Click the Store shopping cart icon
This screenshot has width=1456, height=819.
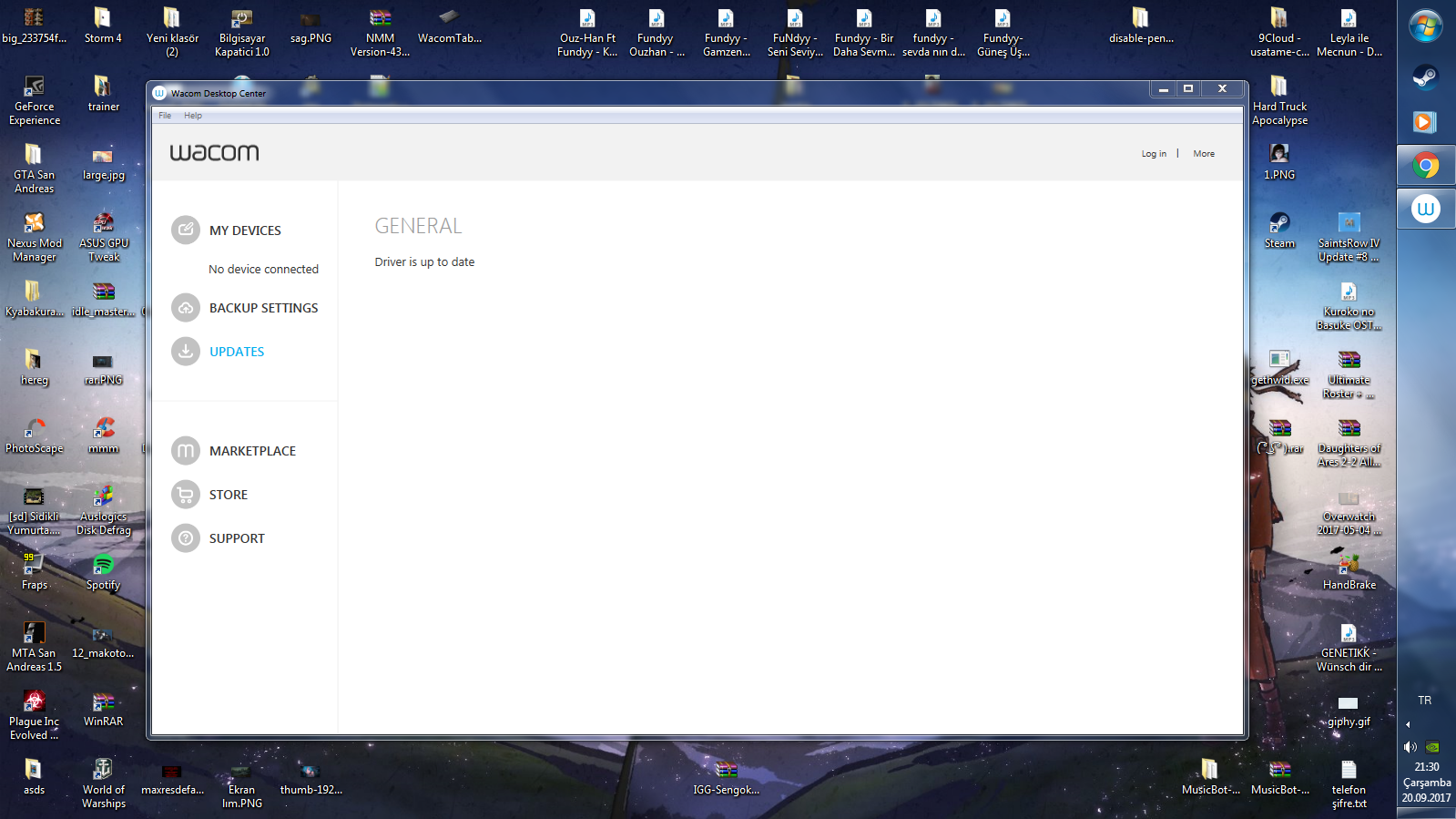pos(186,495)
